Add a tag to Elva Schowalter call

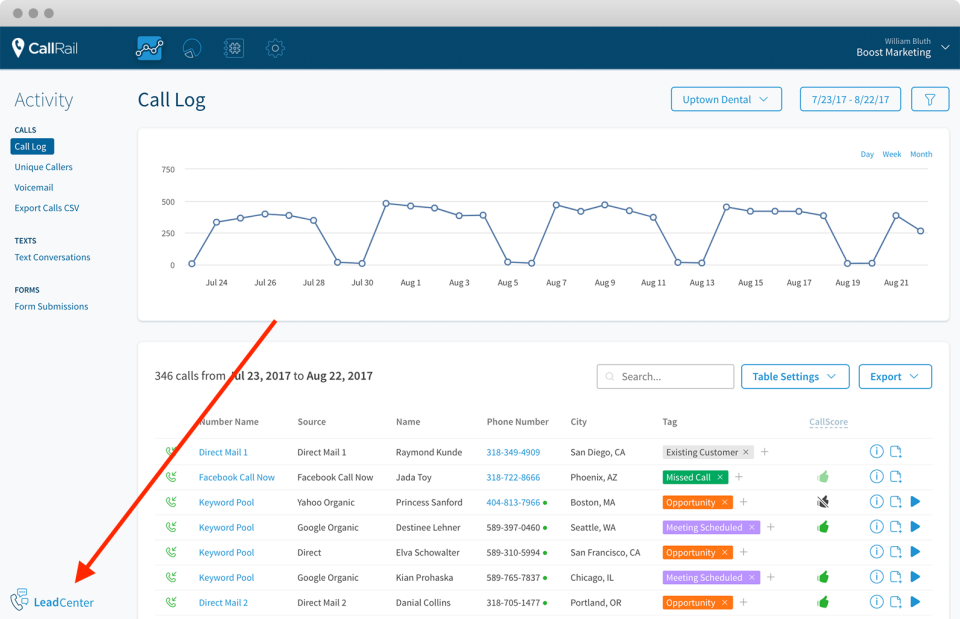[x=743, y=552]
